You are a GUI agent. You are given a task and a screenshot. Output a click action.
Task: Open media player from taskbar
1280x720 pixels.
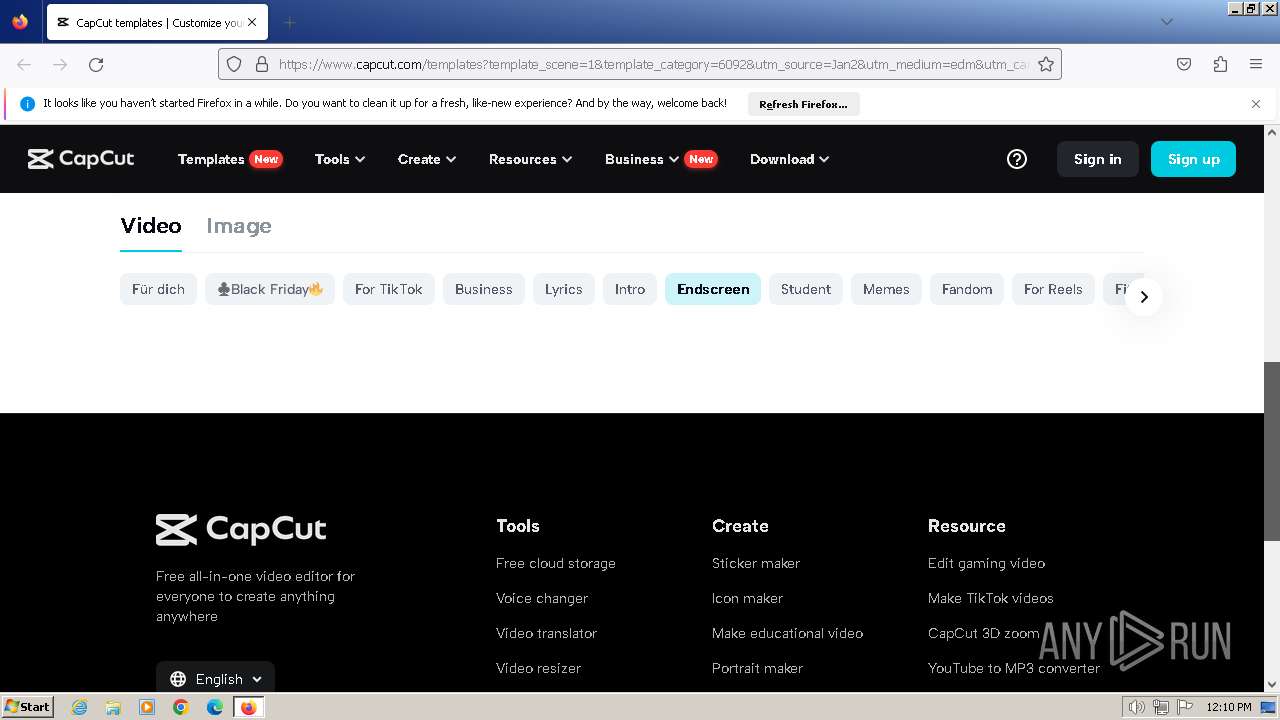[x=147, y=707]
